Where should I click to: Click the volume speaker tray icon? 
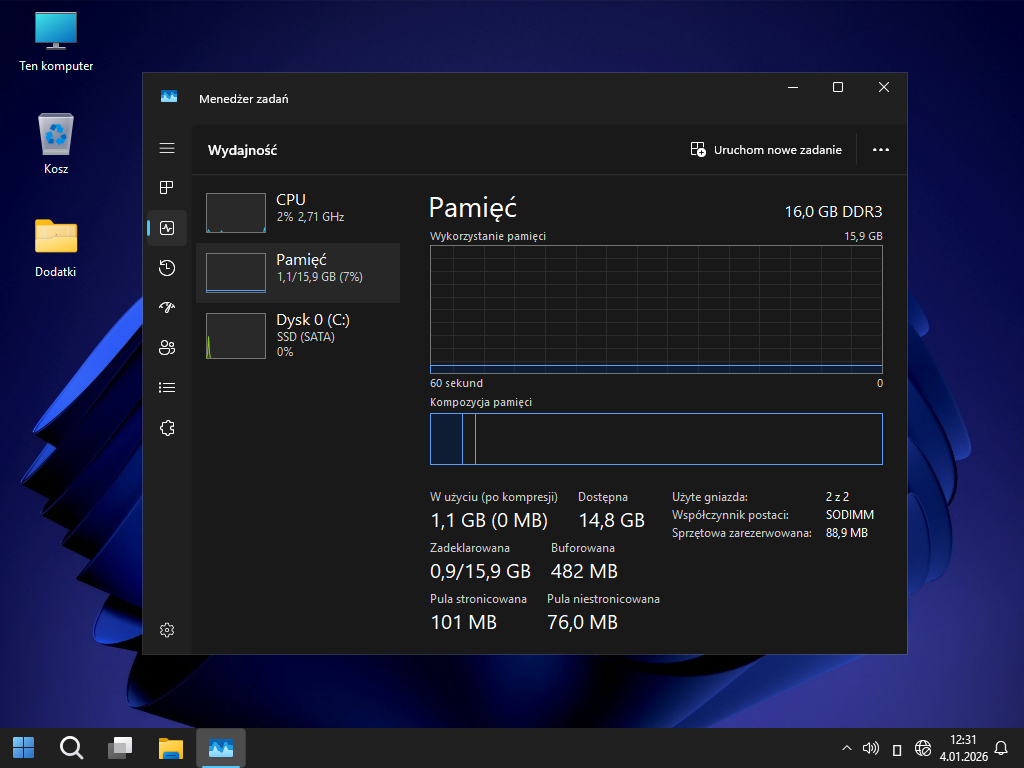[x=870, y=748]
